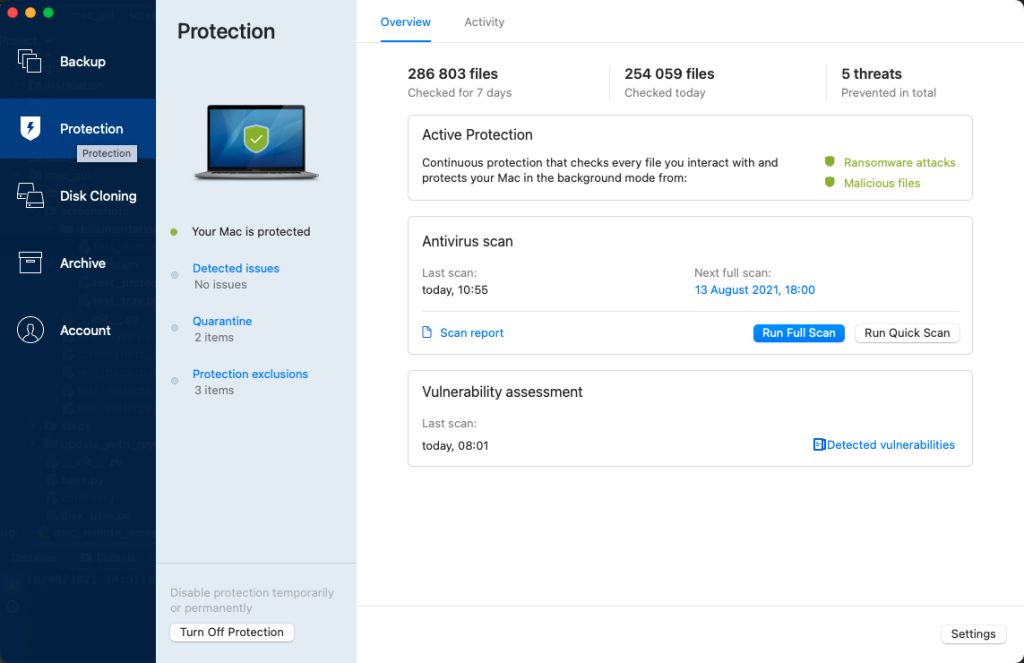Open the Detected issues link

click(x=236, y=268)
